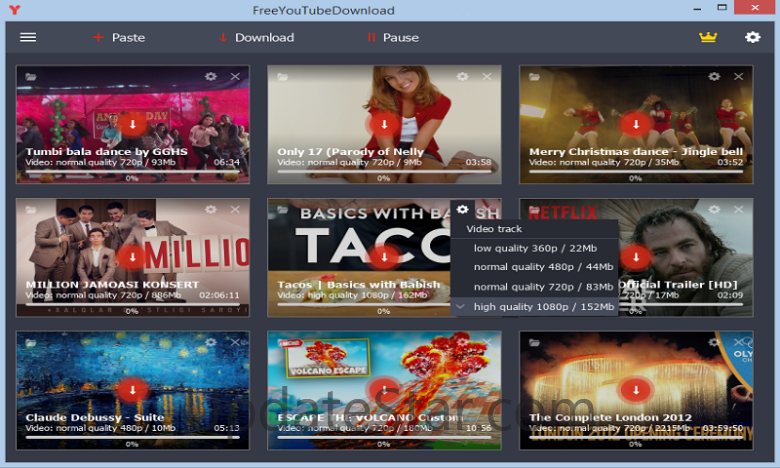This screenshot has height=468, width=780.
Task: Start download of Netflix Official Trailer
Action: point(636,257)
